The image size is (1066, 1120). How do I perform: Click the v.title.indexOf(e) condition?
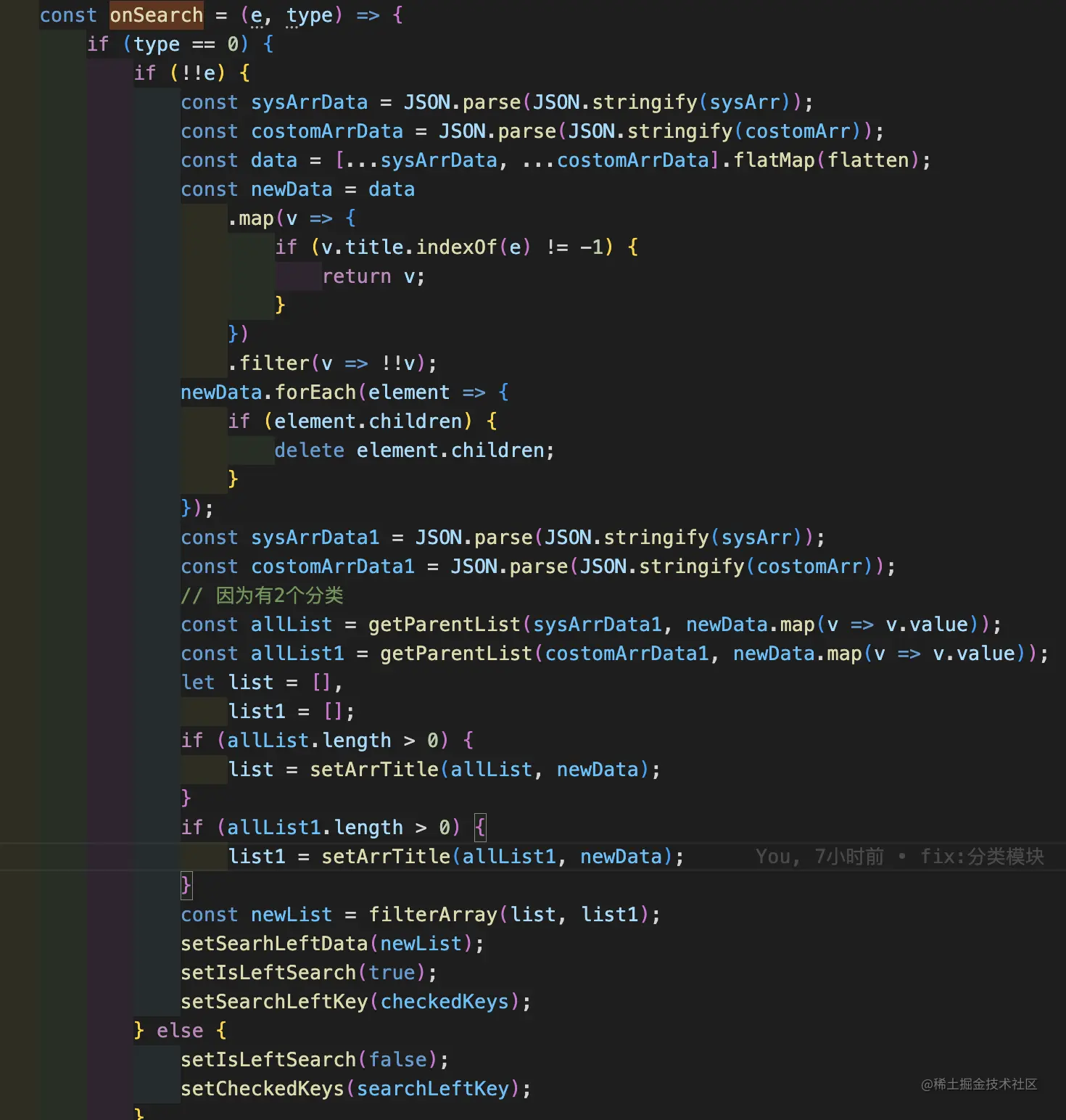point(463,247)
